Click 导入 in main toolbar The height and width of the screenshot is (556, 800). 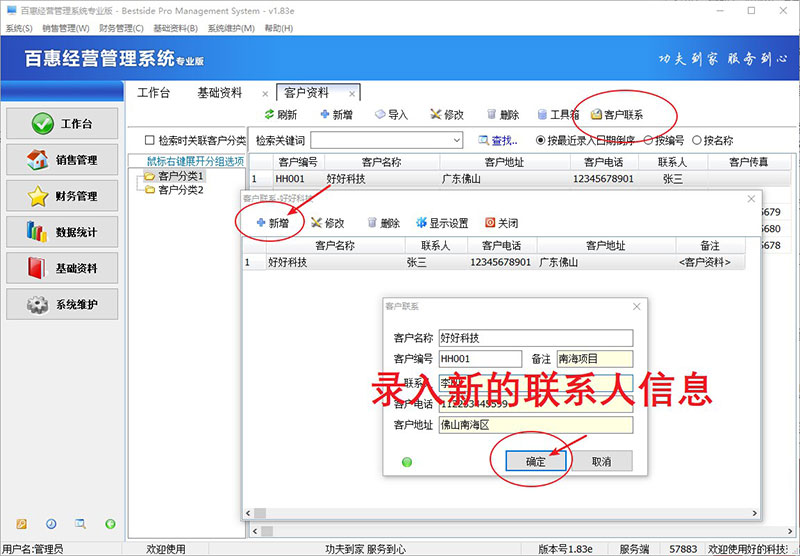[x=391, y=115]
